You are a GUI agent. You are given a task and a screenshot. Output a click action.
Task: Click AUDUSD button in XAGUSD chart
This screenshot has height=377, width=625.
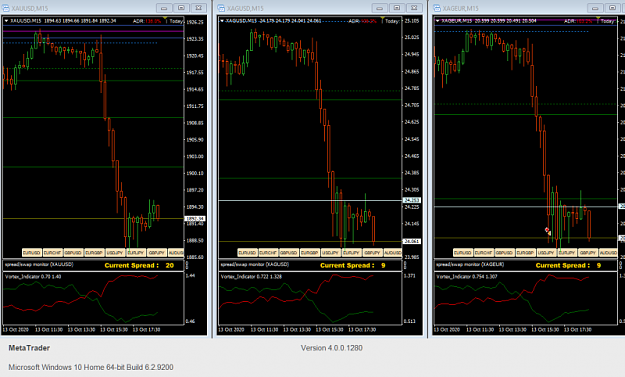(392, 253)
